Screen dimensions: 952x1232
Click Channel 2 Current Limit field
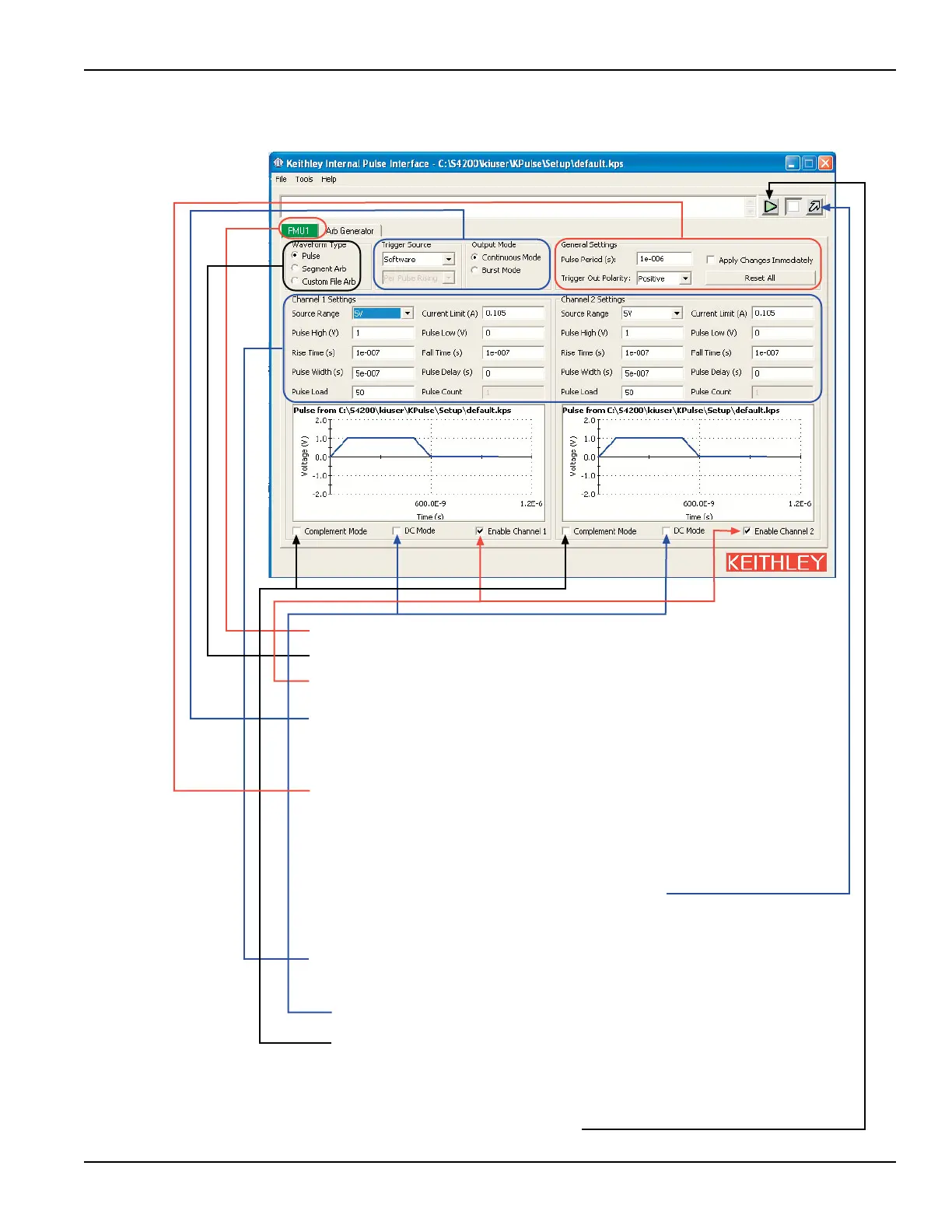[782, 313]
